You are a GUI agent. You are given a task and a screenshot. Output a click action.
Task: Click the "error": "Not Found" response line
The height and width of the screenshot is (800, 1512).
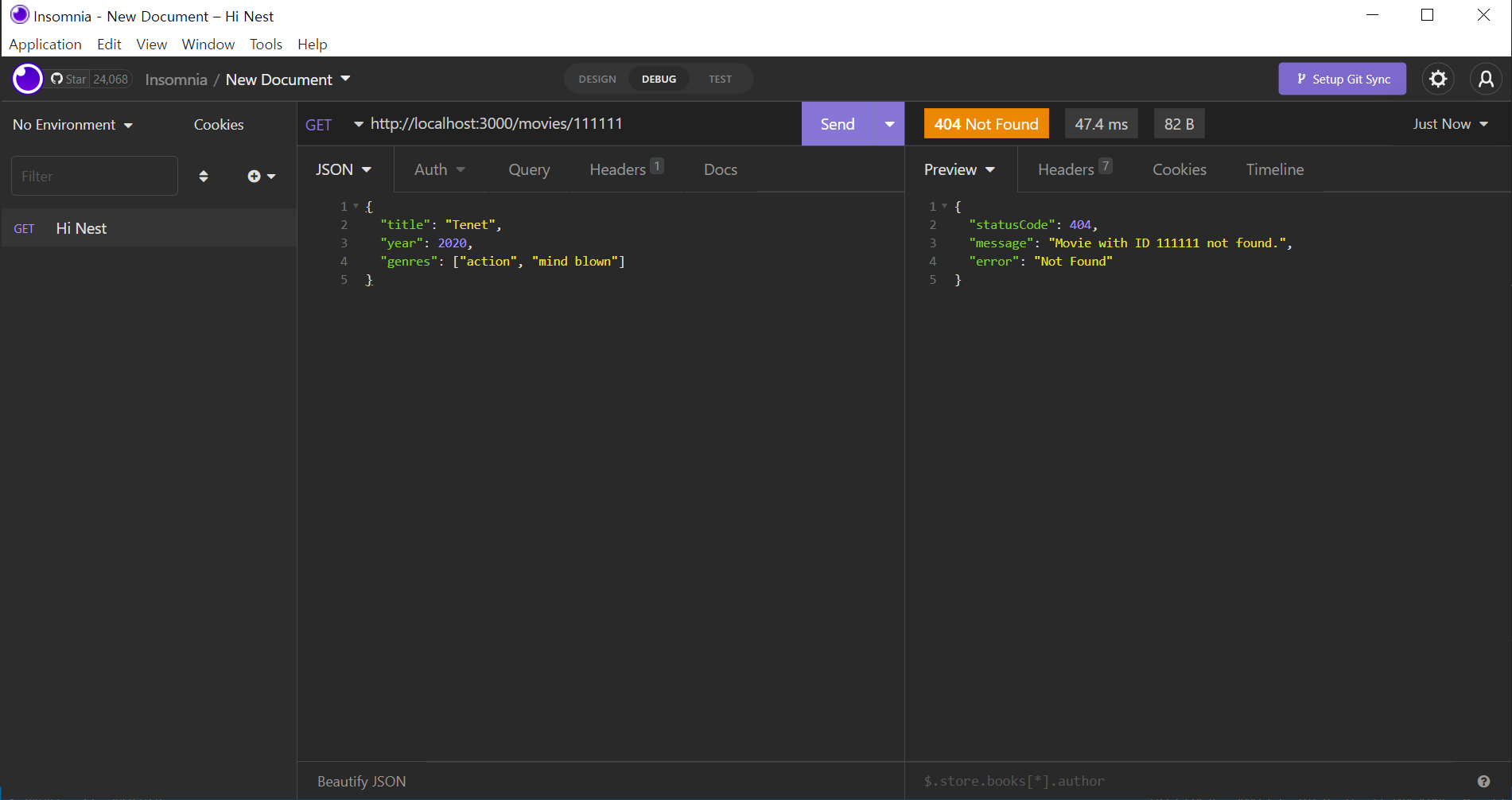point(1040,261)
